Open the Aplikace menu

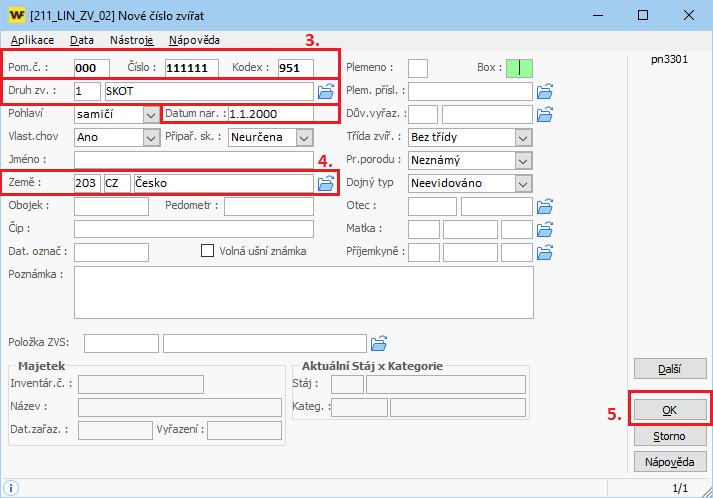32,40
